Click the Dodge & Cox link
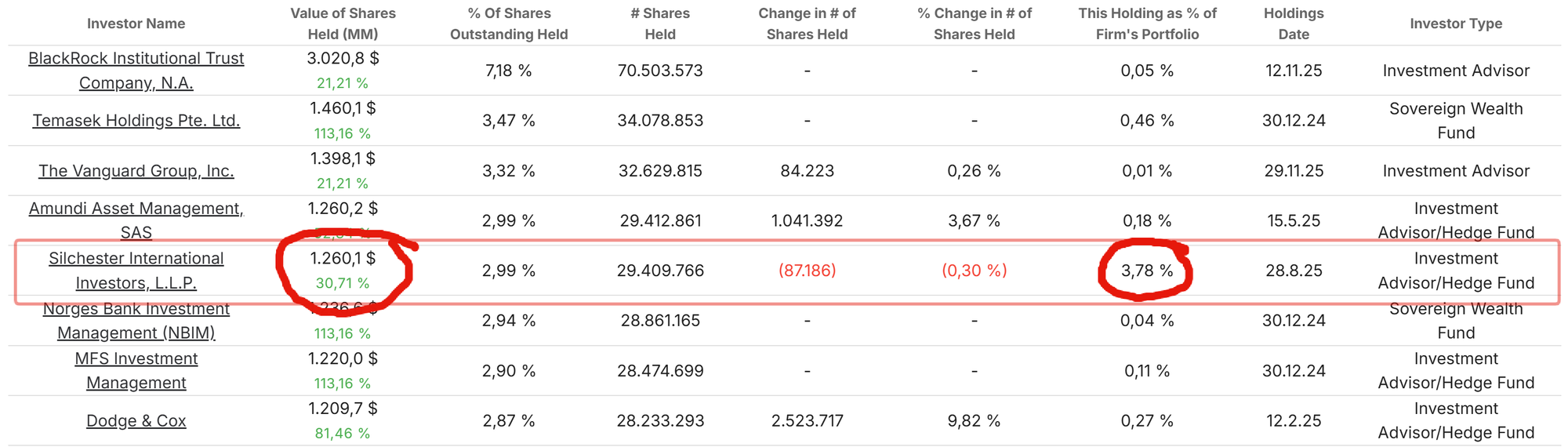This screenshot has height=447, width=1568. [x=136, y=421]
